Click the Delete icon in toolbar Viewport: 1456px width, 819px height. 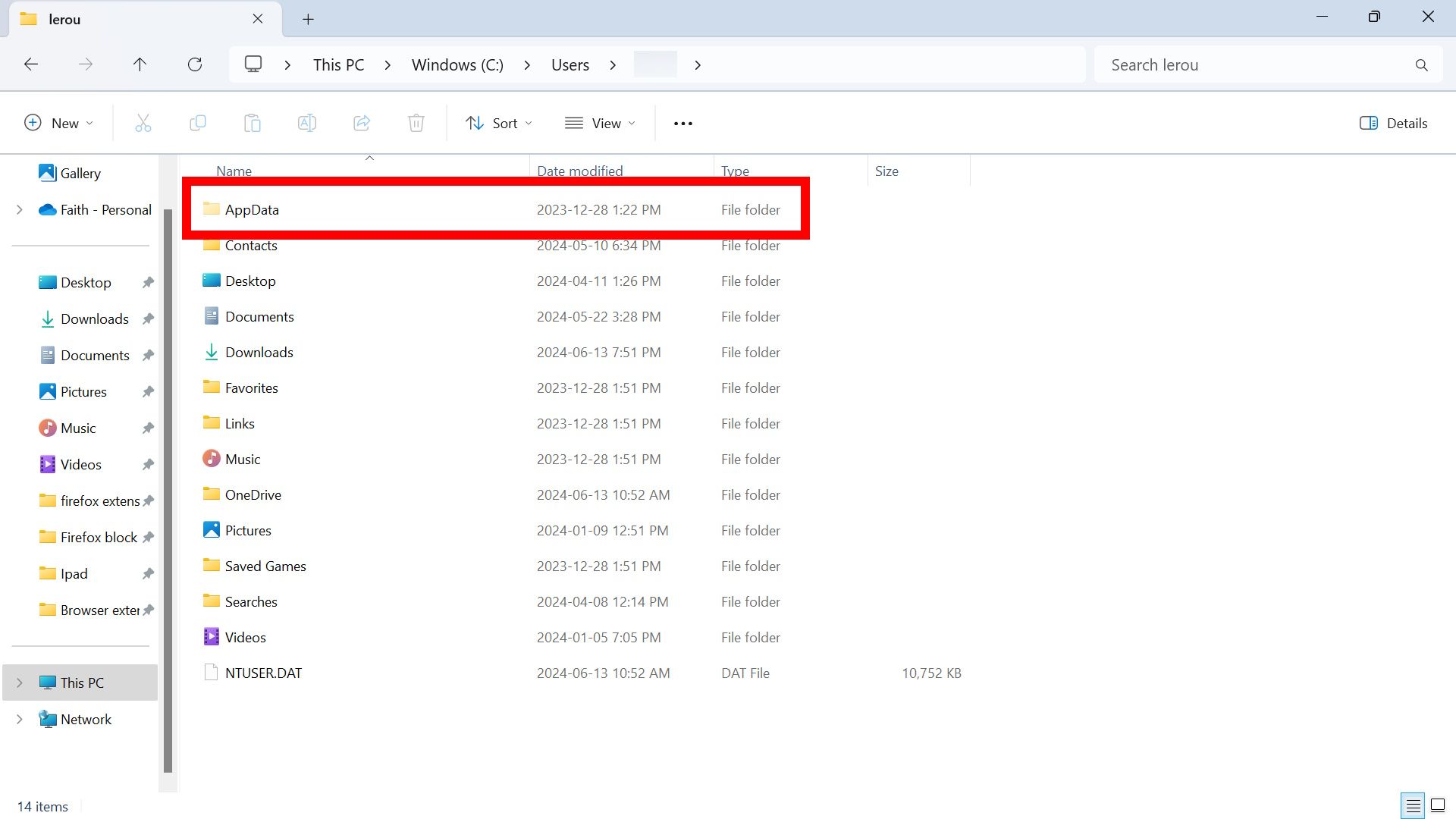click(416, 122)
